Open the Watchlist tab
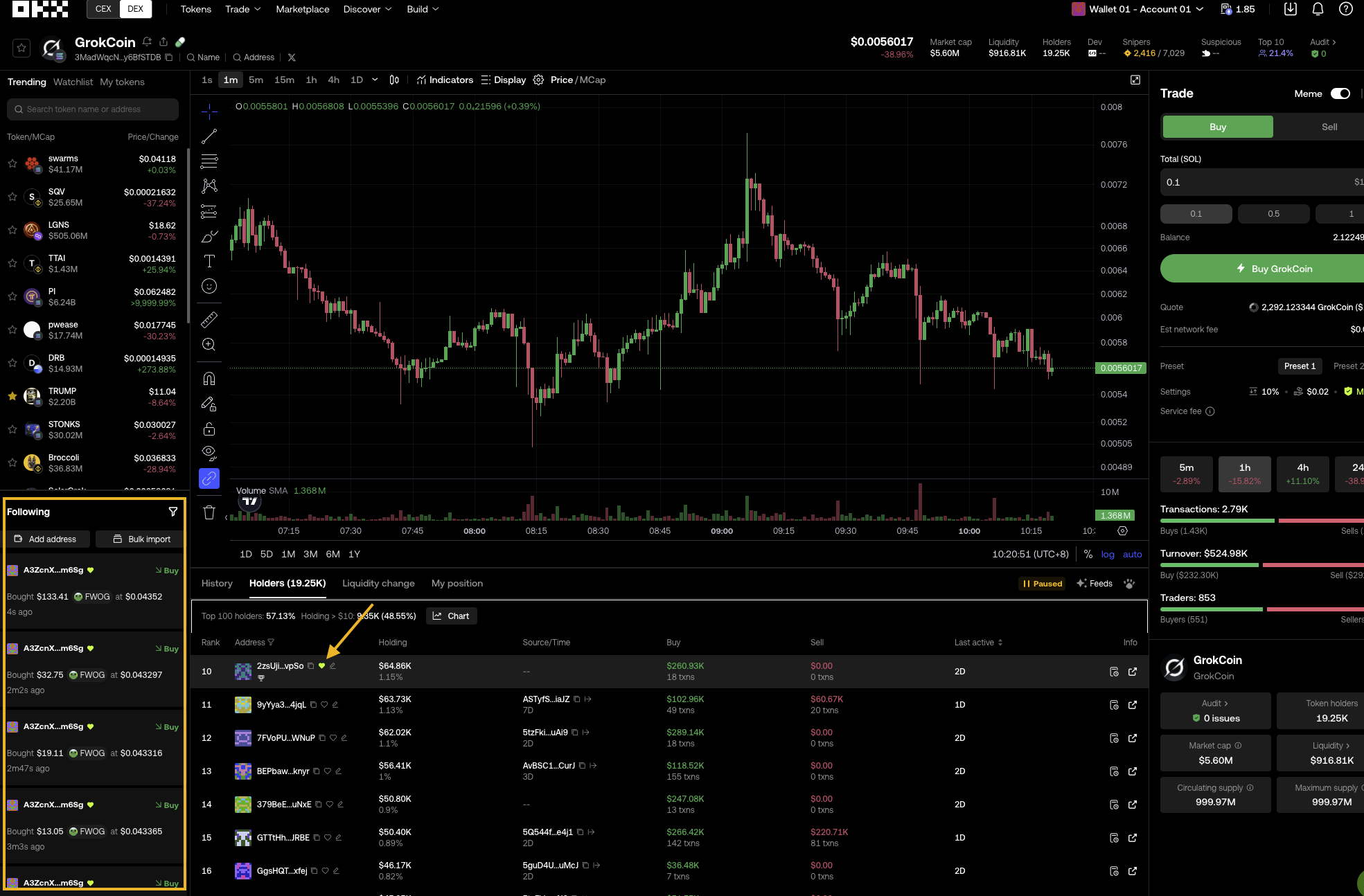Image resolution: width=1364 pixels, height=896 pixels. click(73, 82)
